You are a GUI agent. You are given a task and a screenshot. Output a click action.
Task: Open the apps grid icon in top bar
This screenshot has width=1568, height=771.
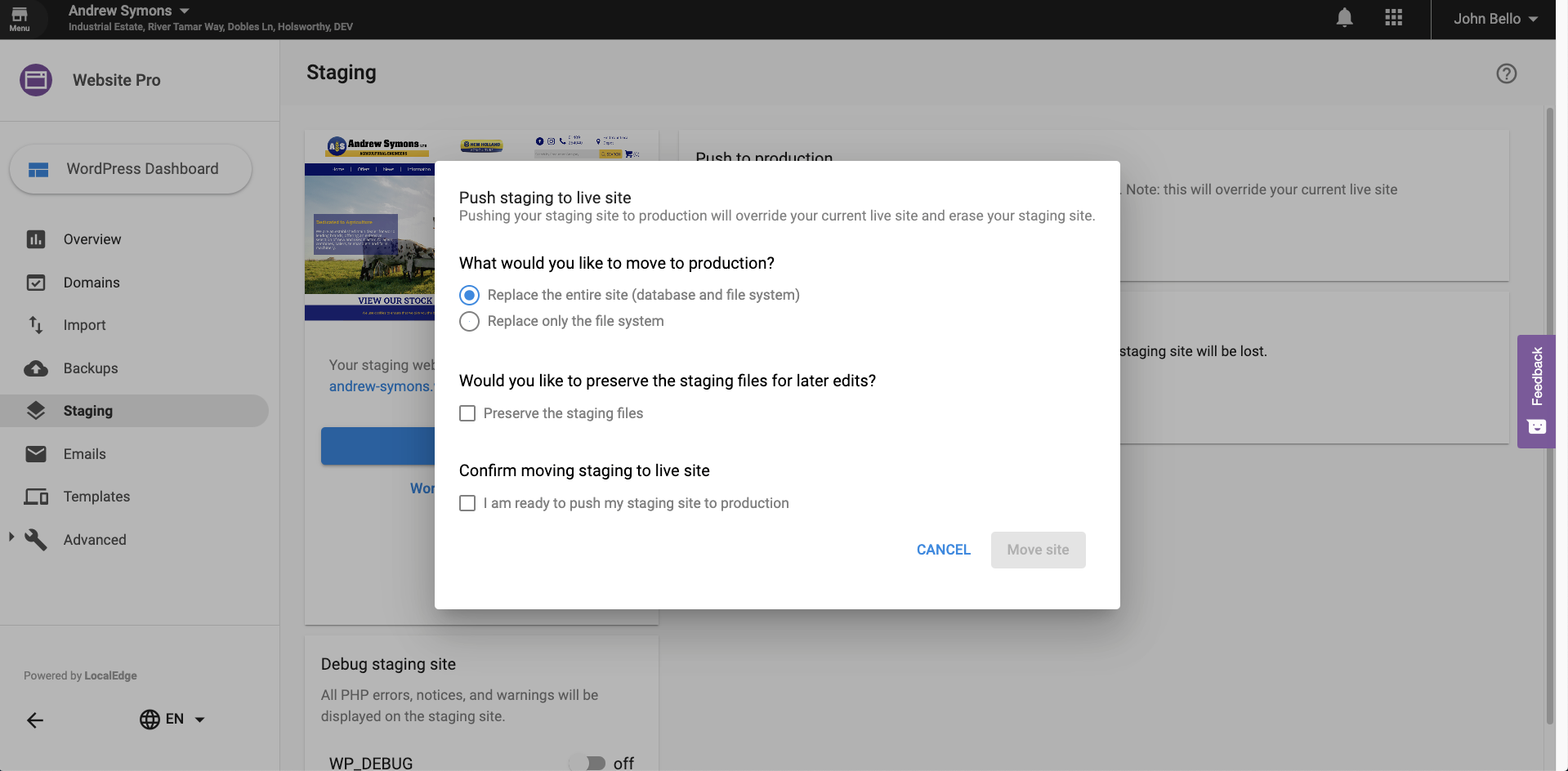pyautogui.click(x=1393, y=17)
